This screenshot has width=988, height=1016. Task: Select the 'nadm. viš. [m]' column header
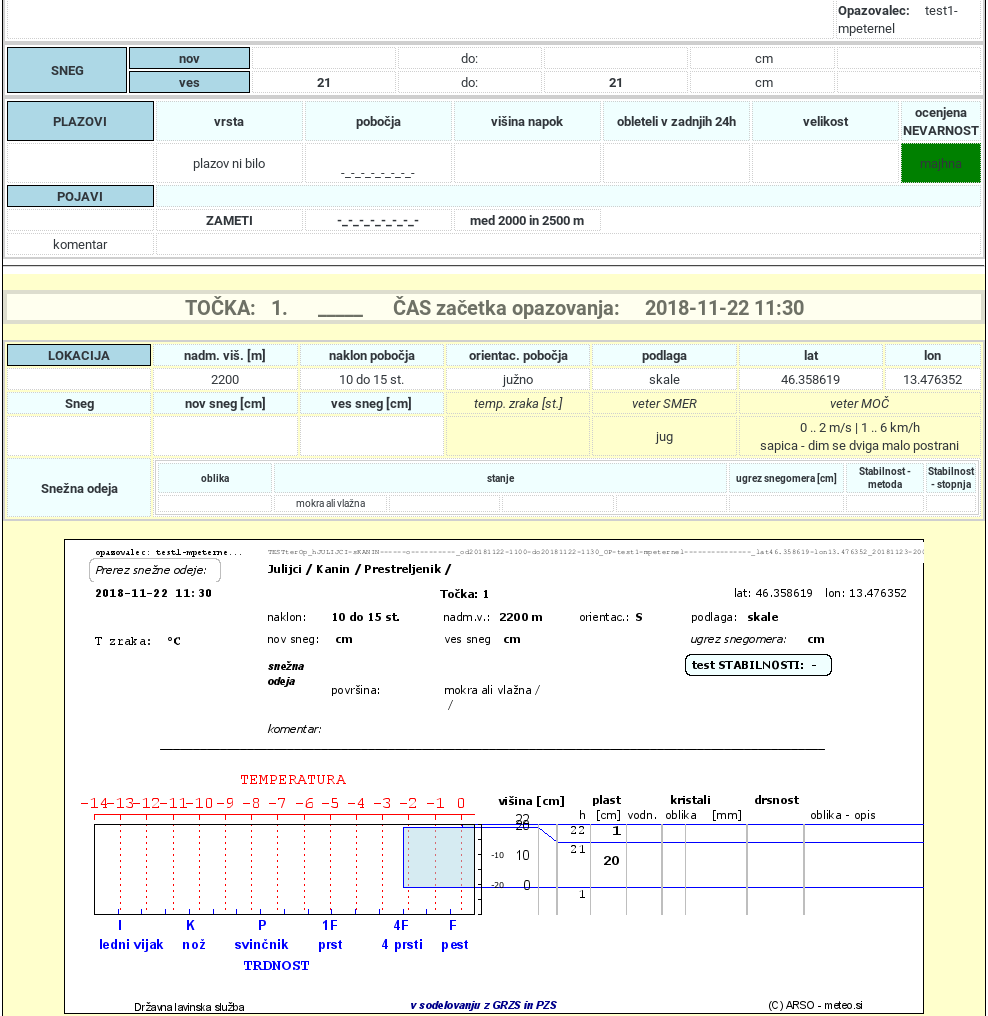225,355
